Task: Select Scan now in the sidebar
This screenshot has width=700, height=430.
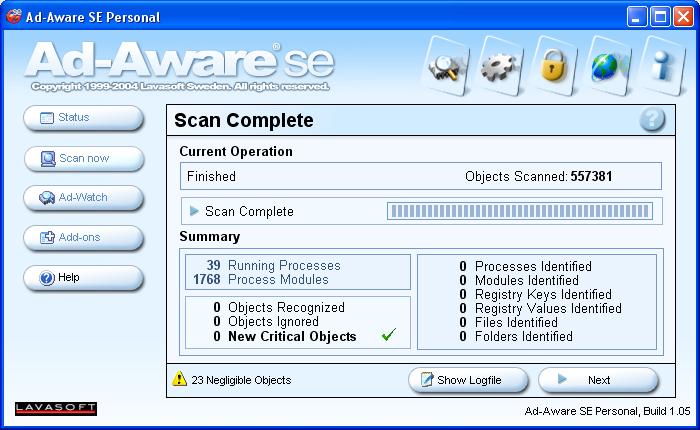Action: coord(83,159)
